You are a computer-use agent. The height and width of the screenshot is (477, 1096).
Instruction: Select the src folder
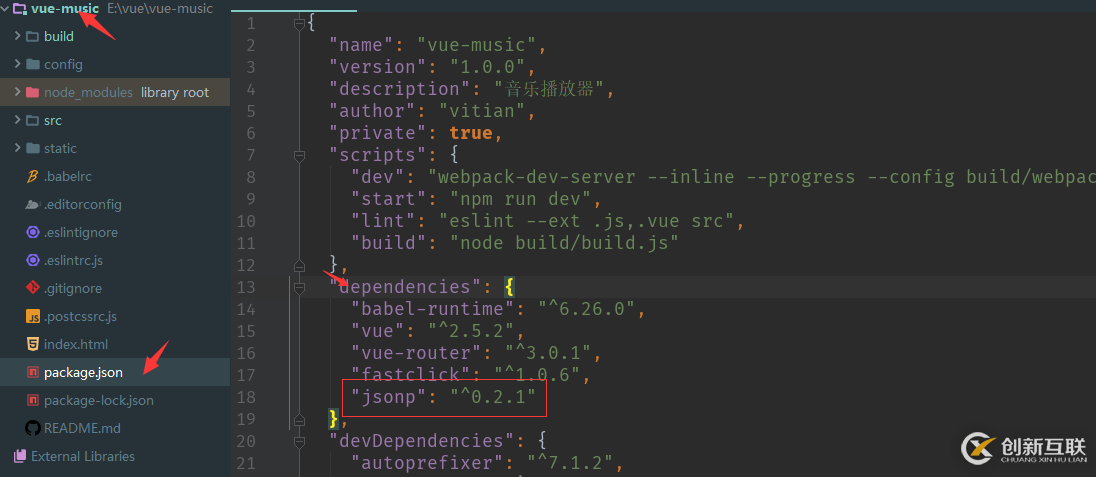(52, 120)
